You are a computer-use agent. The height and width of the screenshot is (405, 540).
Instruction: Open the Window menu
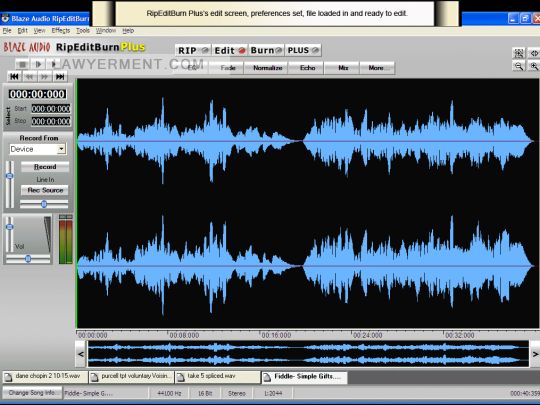tap(105, 31)
